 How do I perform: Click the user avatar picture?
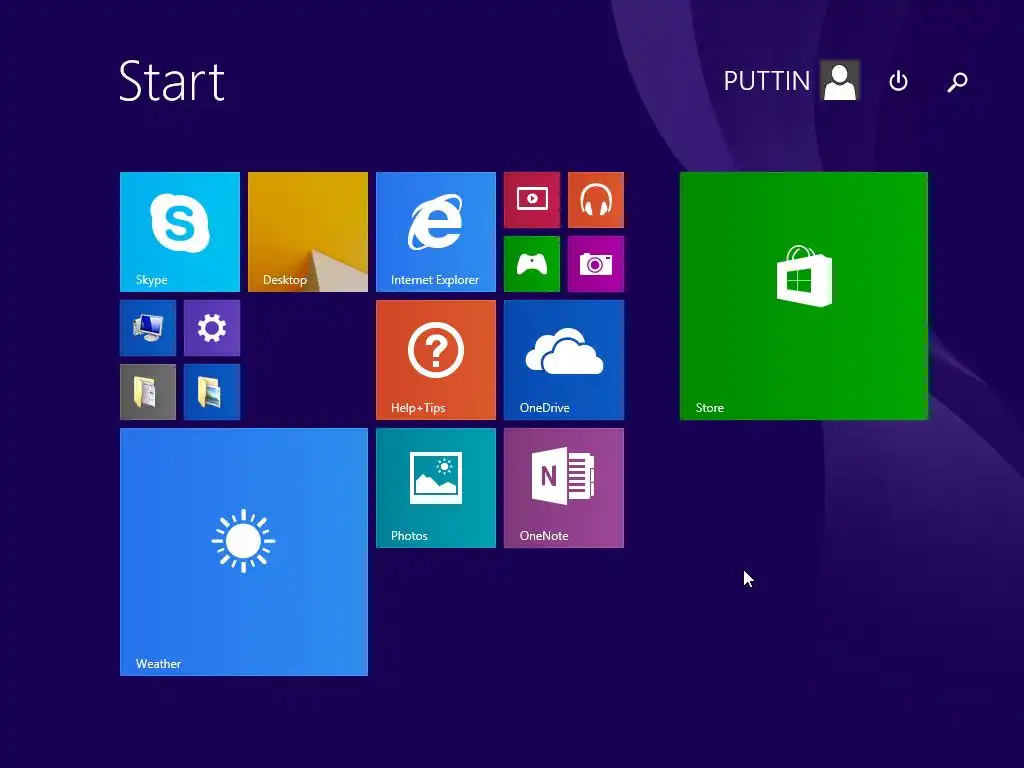click(840, 80)
